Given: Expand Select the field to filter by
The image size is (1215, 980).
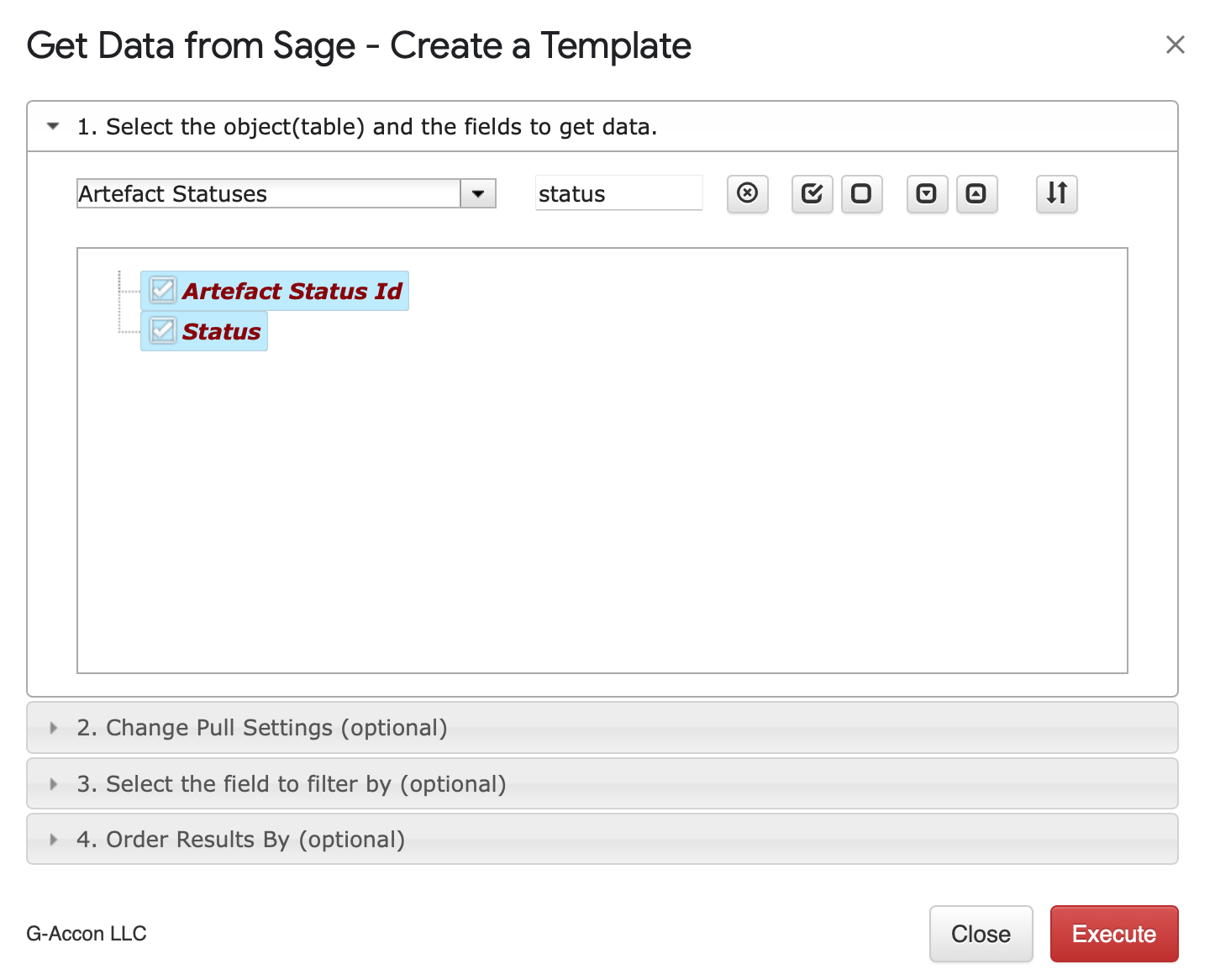Looking at the screenshot, I should [54, 784].
